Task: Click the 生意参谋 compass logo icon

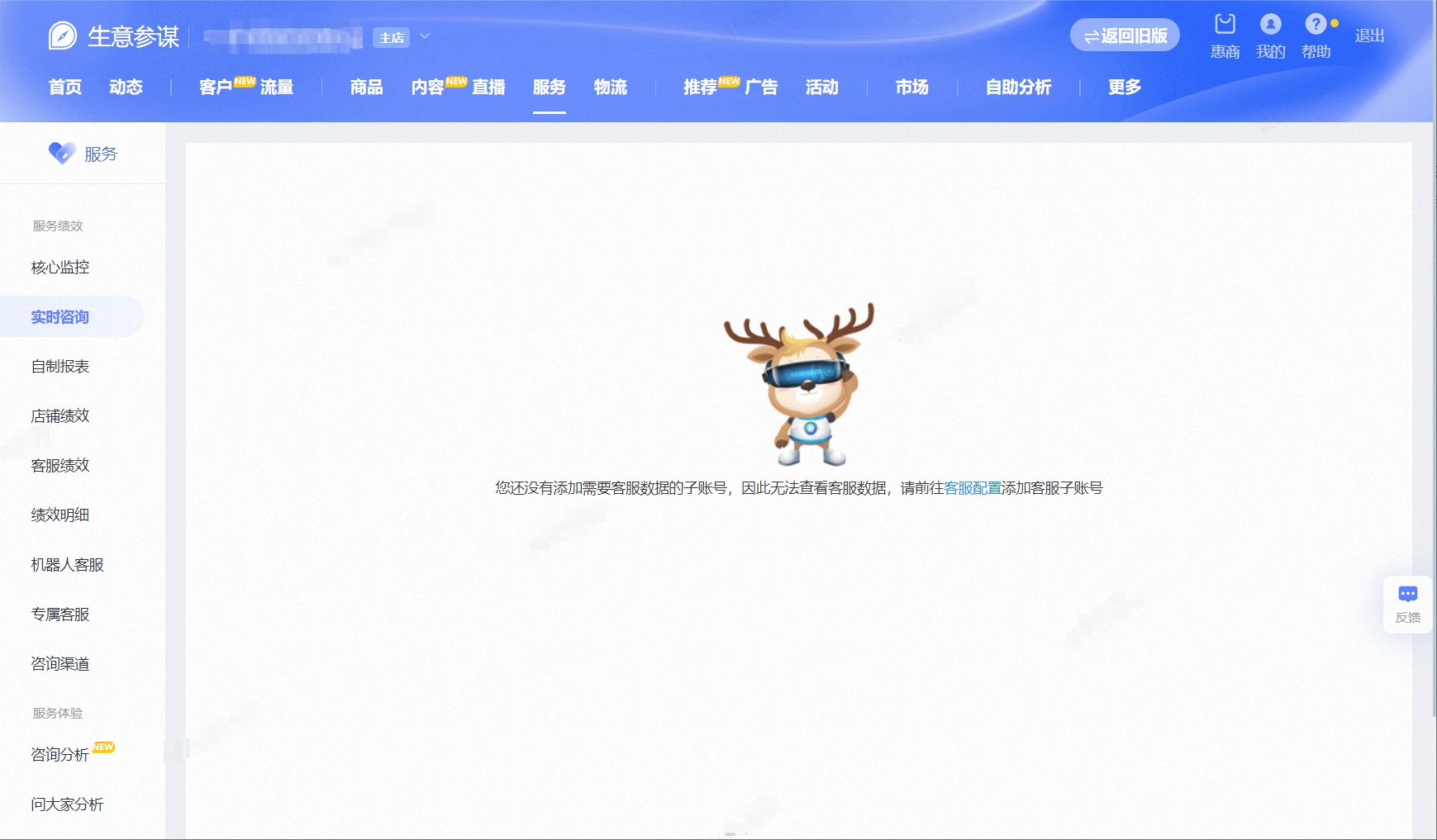Action: click(63, 36)
